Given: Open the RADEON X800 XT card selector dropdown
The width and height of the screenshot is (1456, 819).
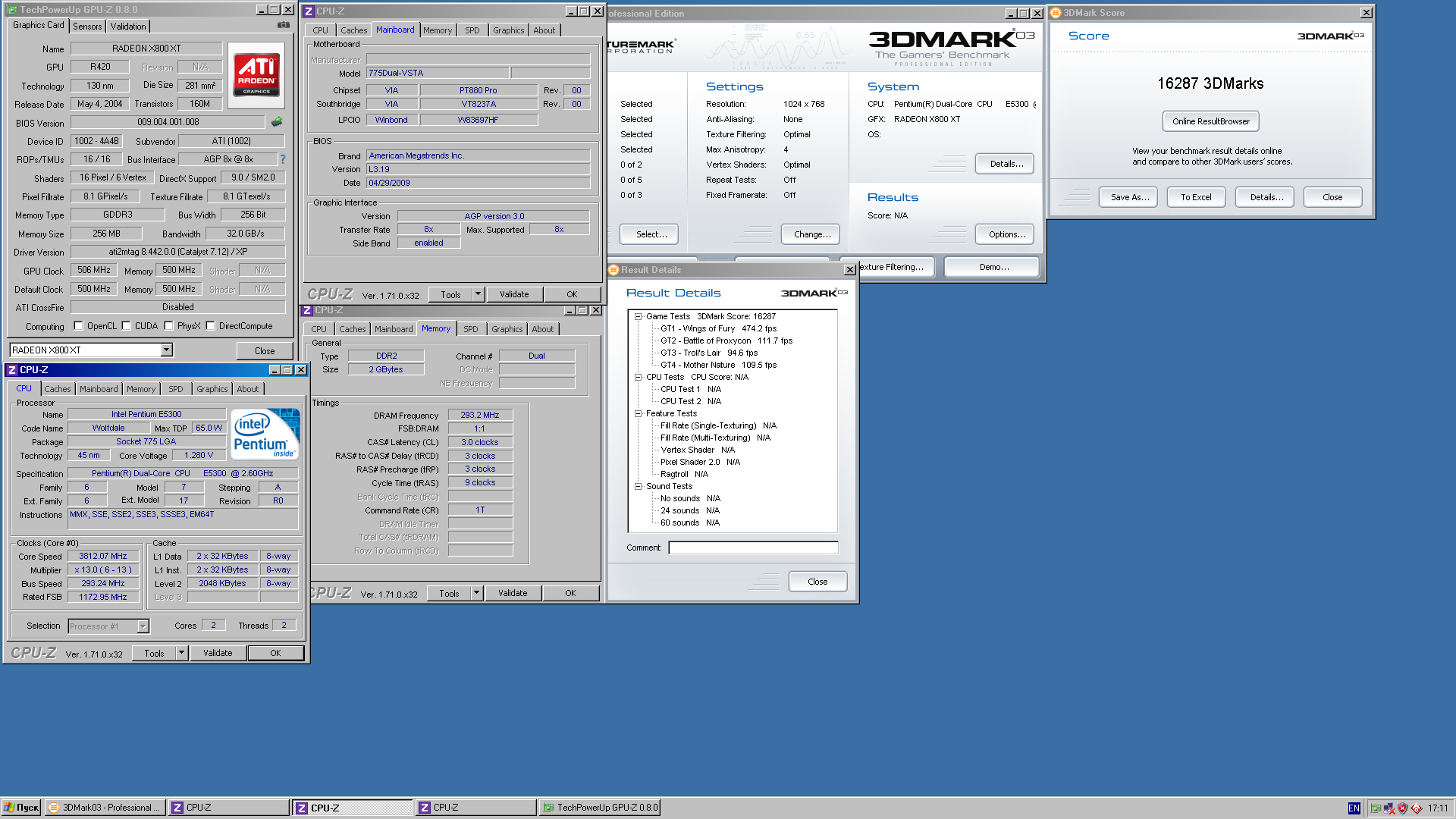Looking at the screenshot, I should pyautogui.click(x=166, y=350).
